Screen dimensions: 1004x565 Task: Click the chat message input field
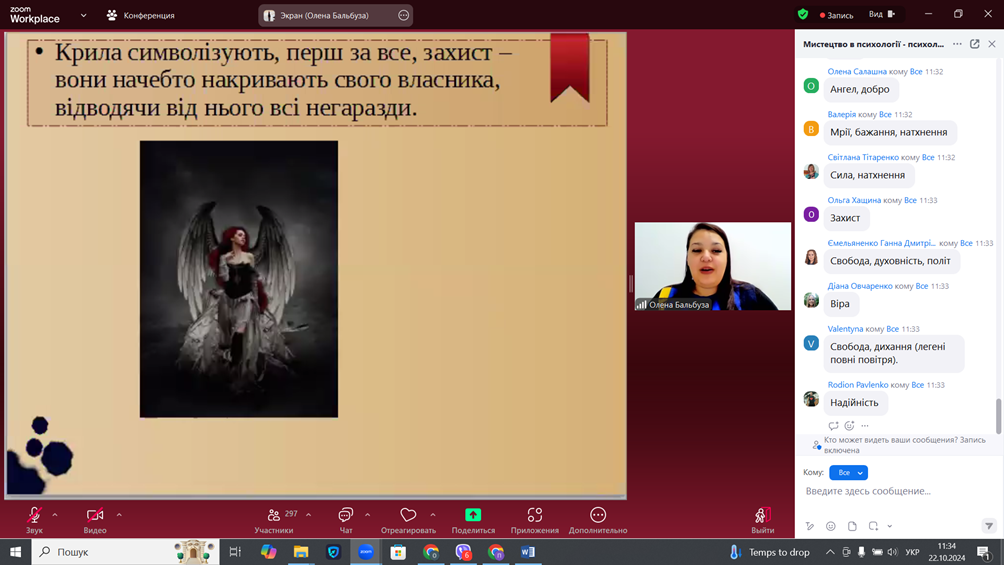coord(895,491)
